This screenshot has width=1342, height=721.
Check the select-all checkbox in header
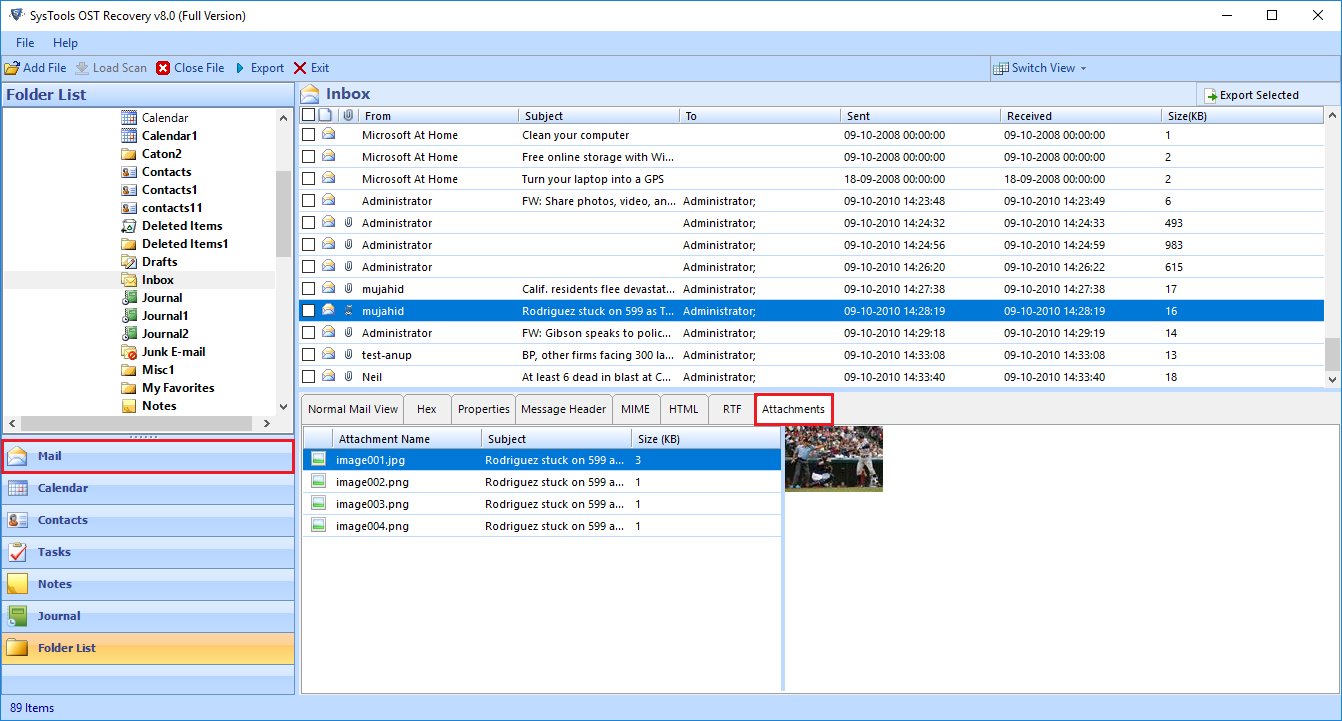click(x=308, y=116)
